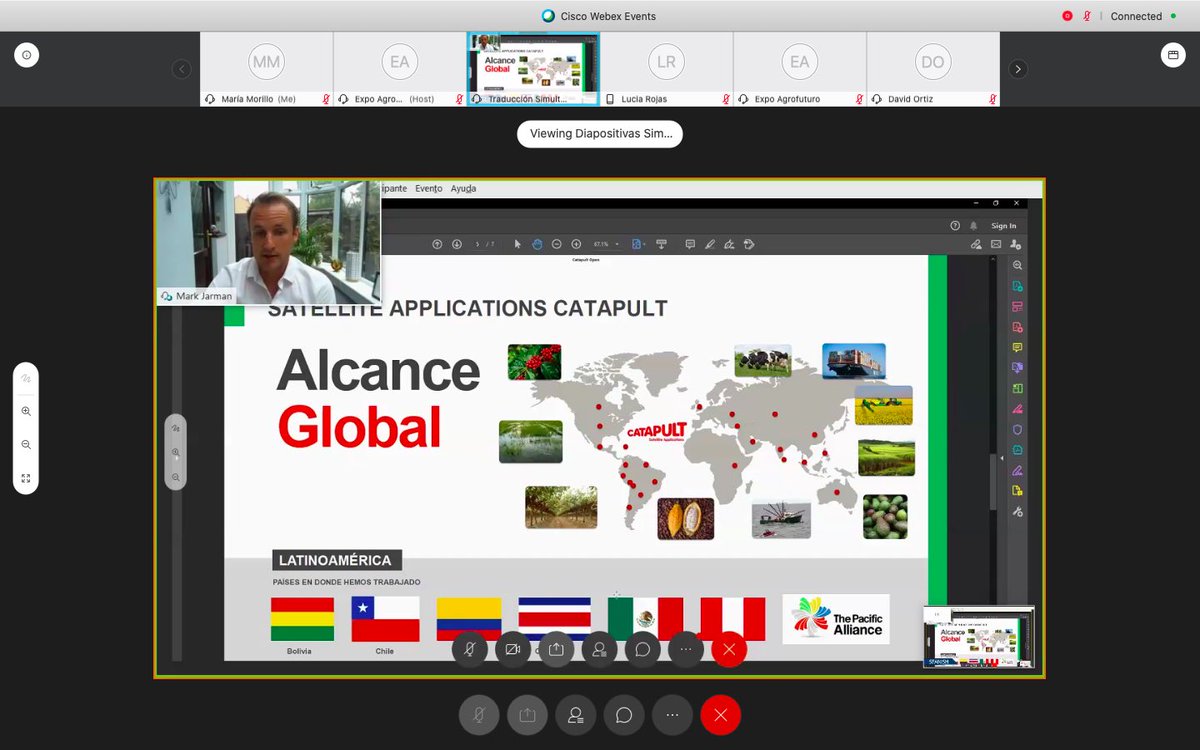1200x750 pixels.
Task: Click the Acrobat Comment tool yellow icon
Action: tap(1017, 347)
